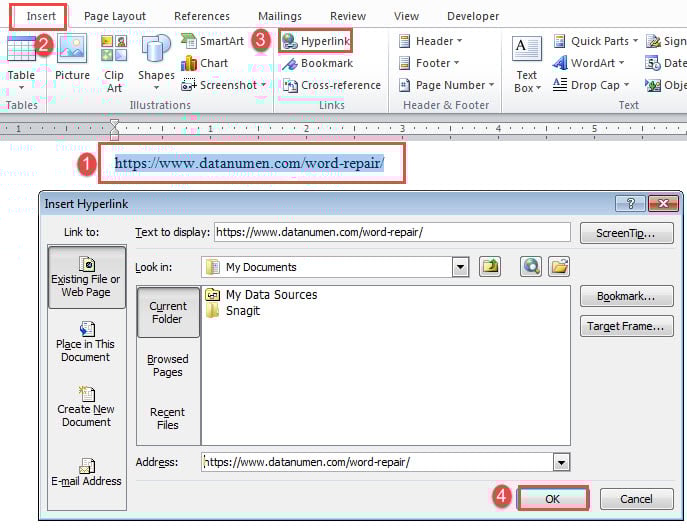The height and width of the screenshot is (528, 687).
Task: Switch to the Page Layout tab
Action: click(115, 16)
